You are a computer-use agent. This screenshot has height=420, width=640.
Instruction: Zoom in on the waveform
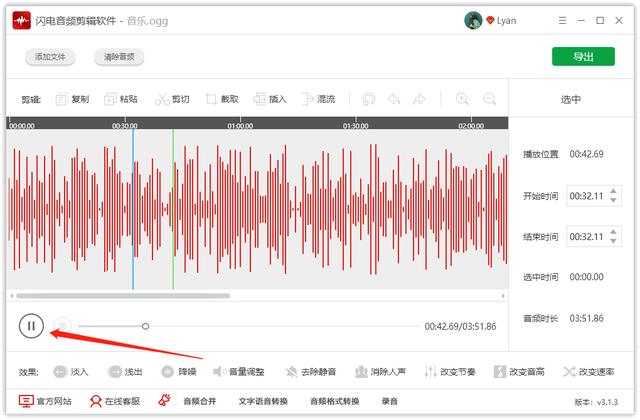click(462, 99)
